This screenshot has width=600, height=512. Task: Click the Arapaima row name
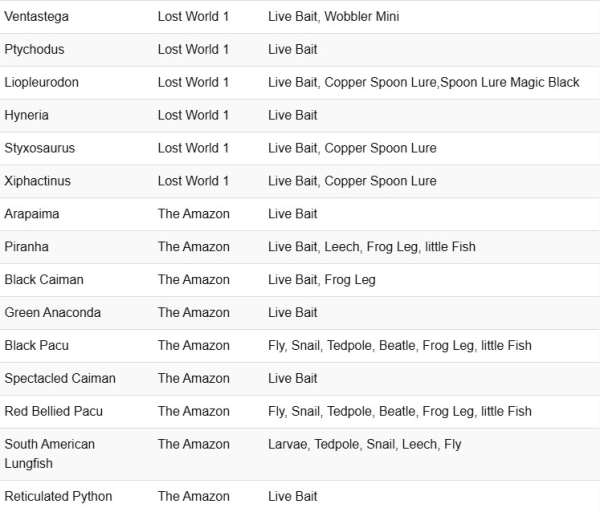pos(32,214)
